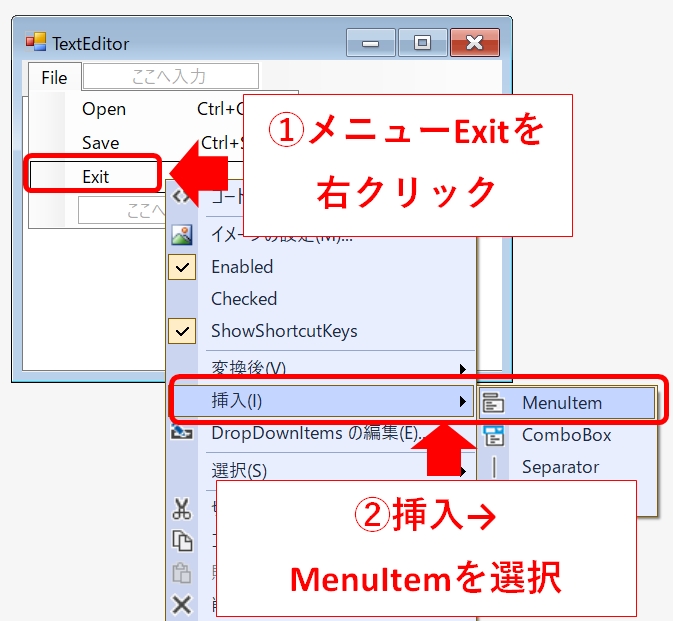
Task: Select the Open menu item
Action: [x=104, y=109]
